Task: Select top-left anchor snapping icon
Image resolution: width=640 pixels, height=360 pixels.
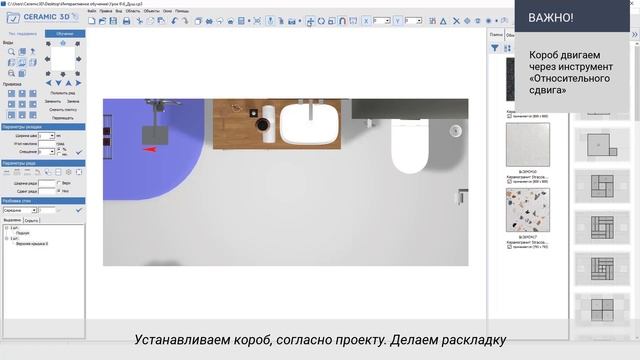Action: [11, 94]
